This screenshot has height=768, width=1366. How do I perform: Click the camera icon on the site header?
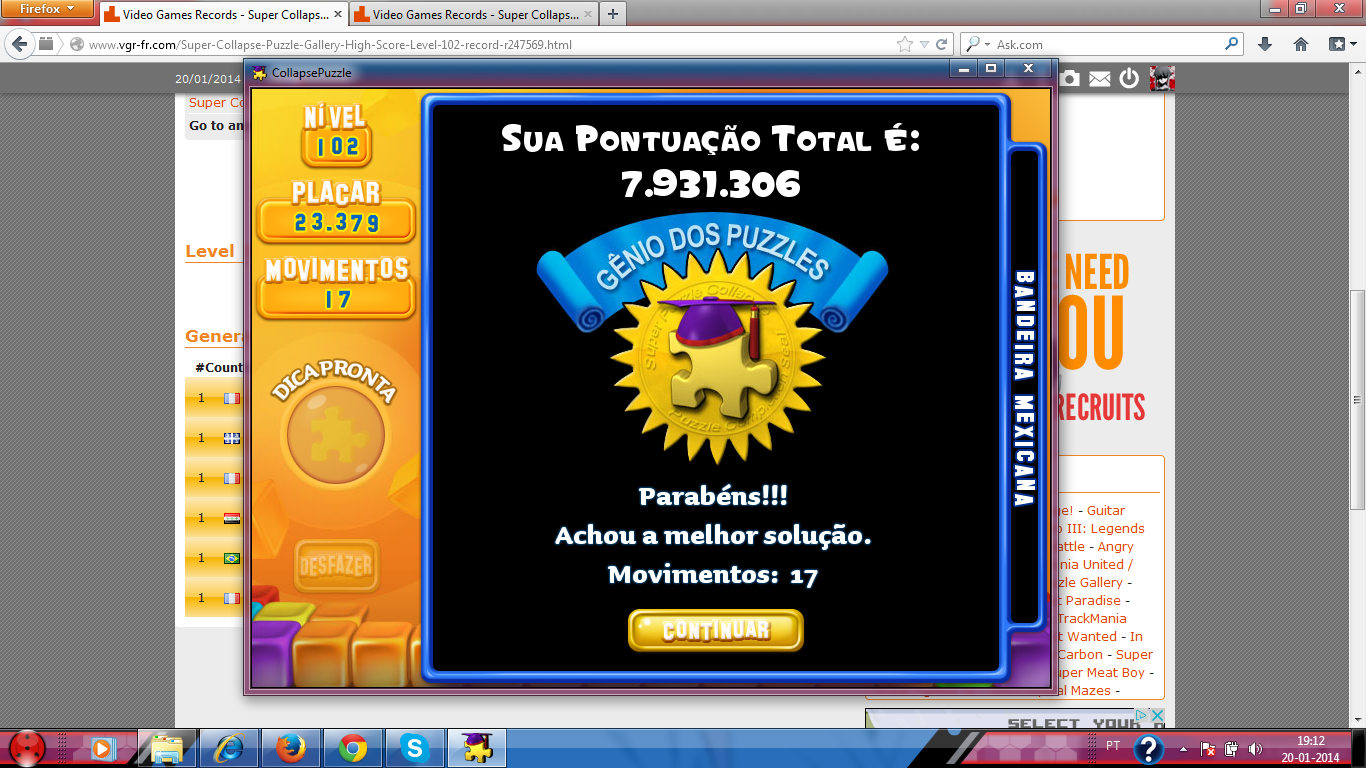(1070, 78)
